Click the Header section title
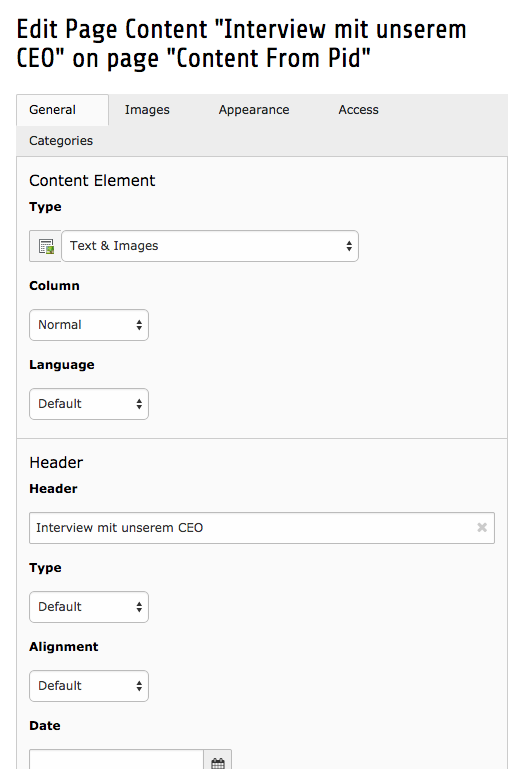Screen dimensions: 526x769 pos(56,462)
